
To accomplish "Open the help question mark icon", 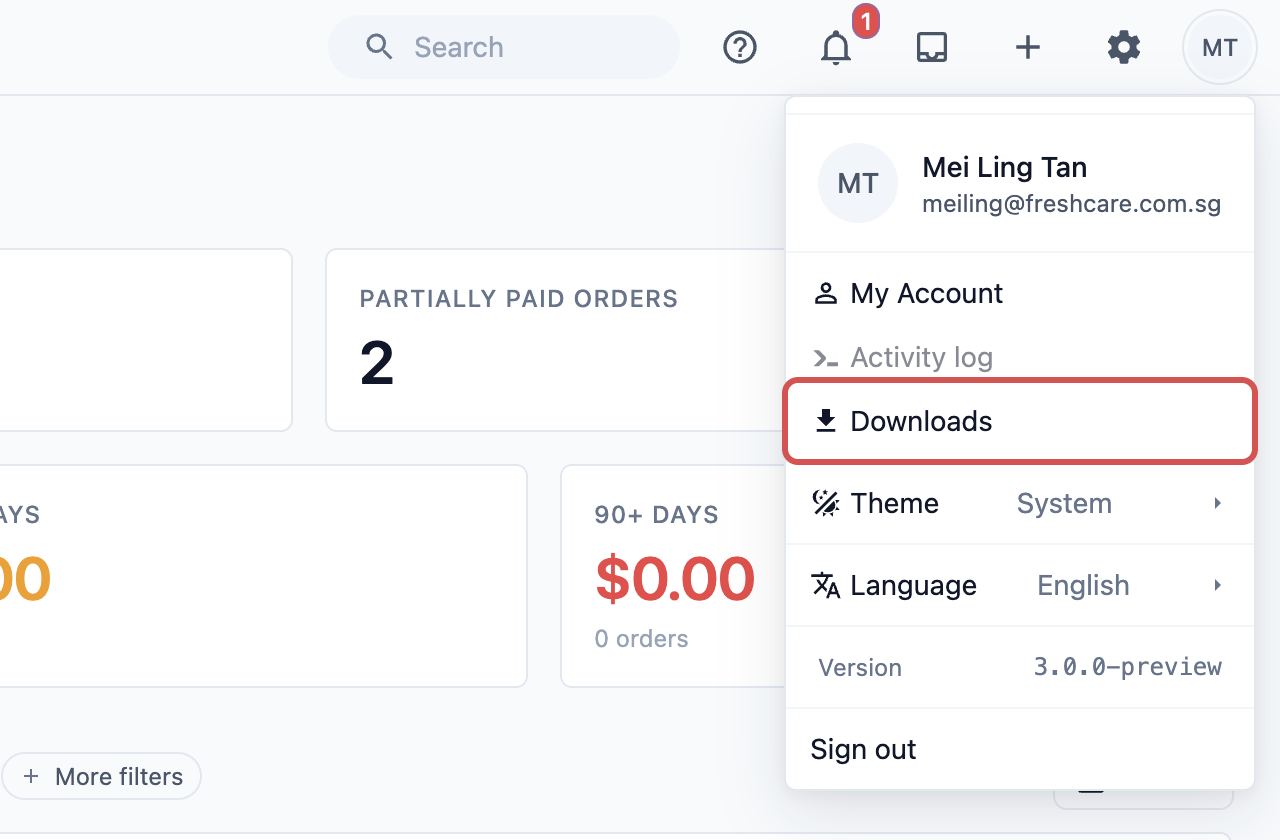I will coord(740,47).
